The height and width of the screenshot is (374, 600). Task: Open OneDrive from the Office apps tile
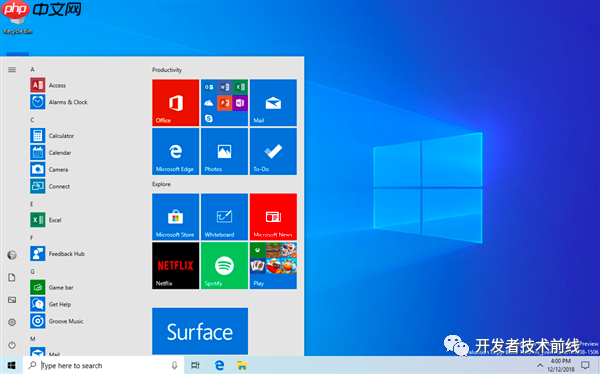(x=209, y=103)
